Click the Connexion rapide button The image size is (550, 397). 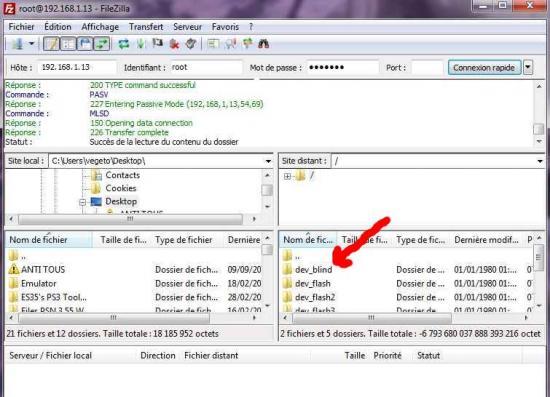pyautogui.click(x=484, y=68)
